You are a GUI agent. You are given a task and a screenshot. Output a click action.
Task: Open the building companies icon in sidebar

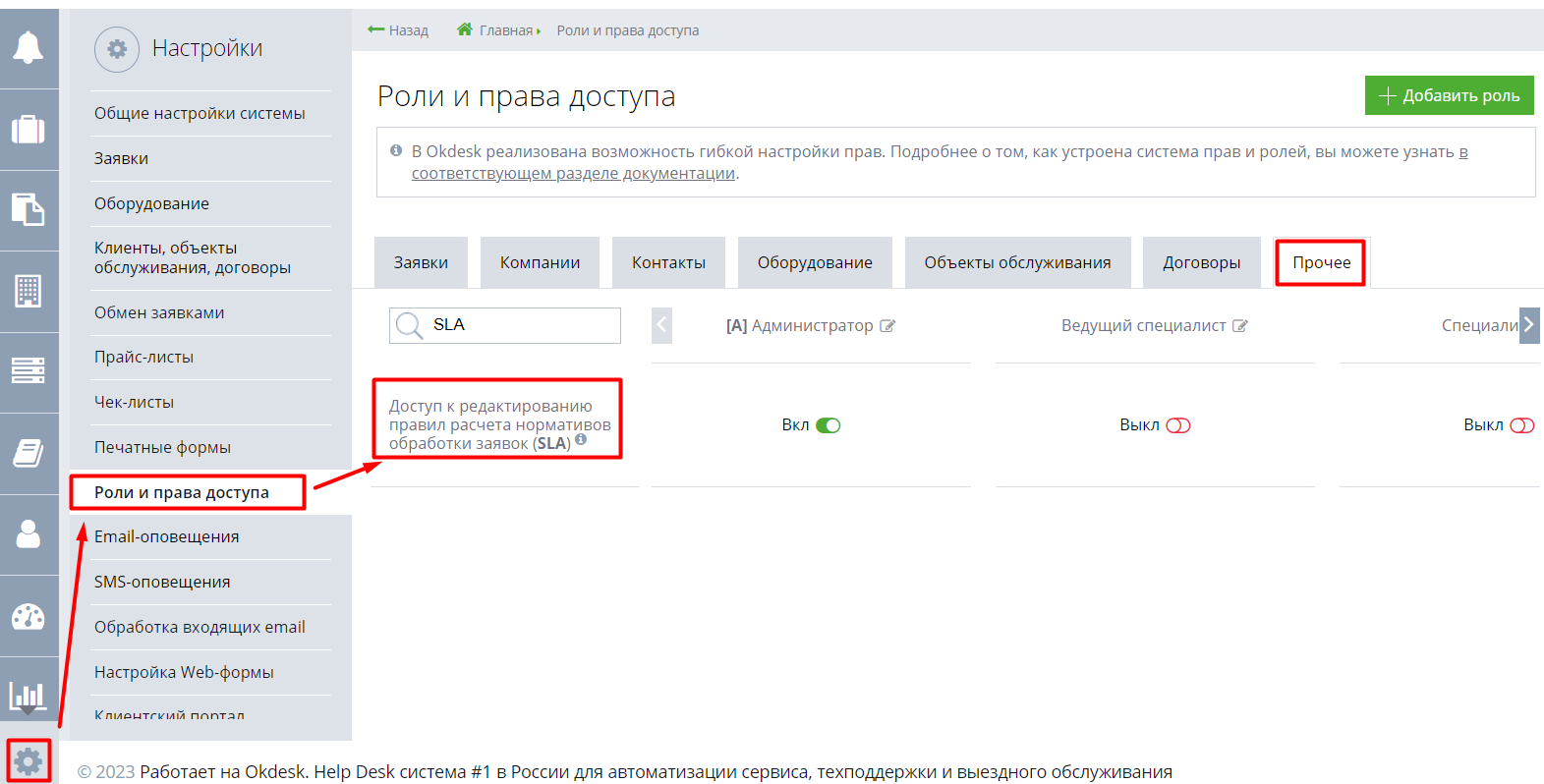(28, 291)
